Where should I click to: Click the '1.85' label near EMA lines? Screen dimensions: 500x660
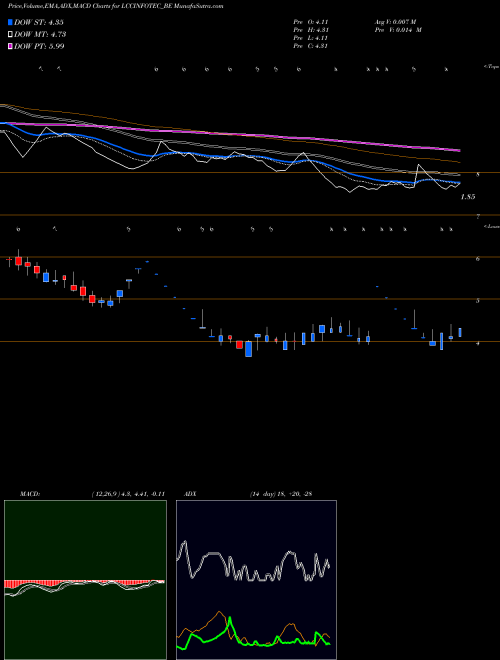click(468, 197)
